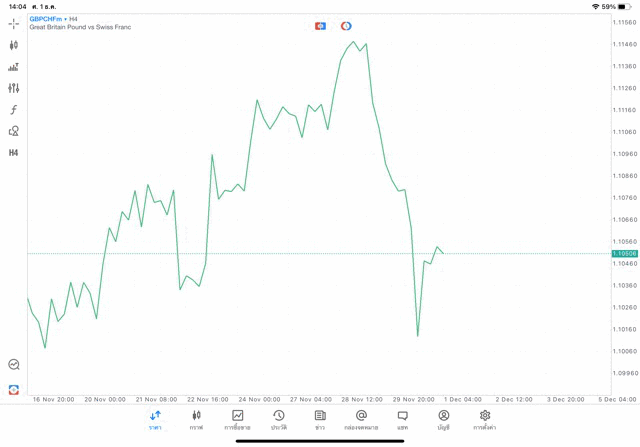The image size is (640, 447).
Task: Open the drawing objects shapes icon
Action: click(14, 131)
